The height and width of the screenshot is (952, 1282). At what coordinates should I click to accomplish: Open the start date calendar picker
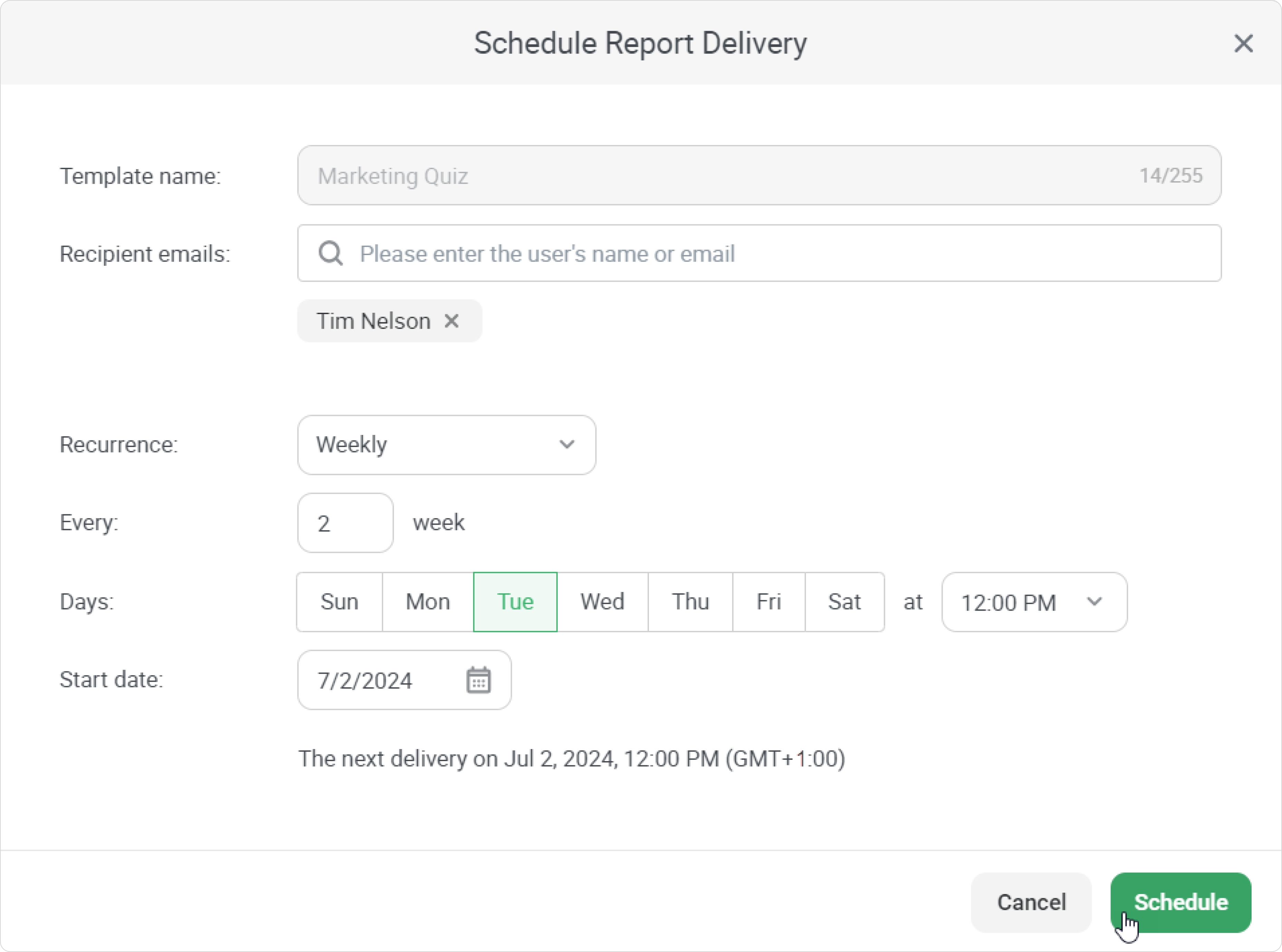(x=478, y=680)
